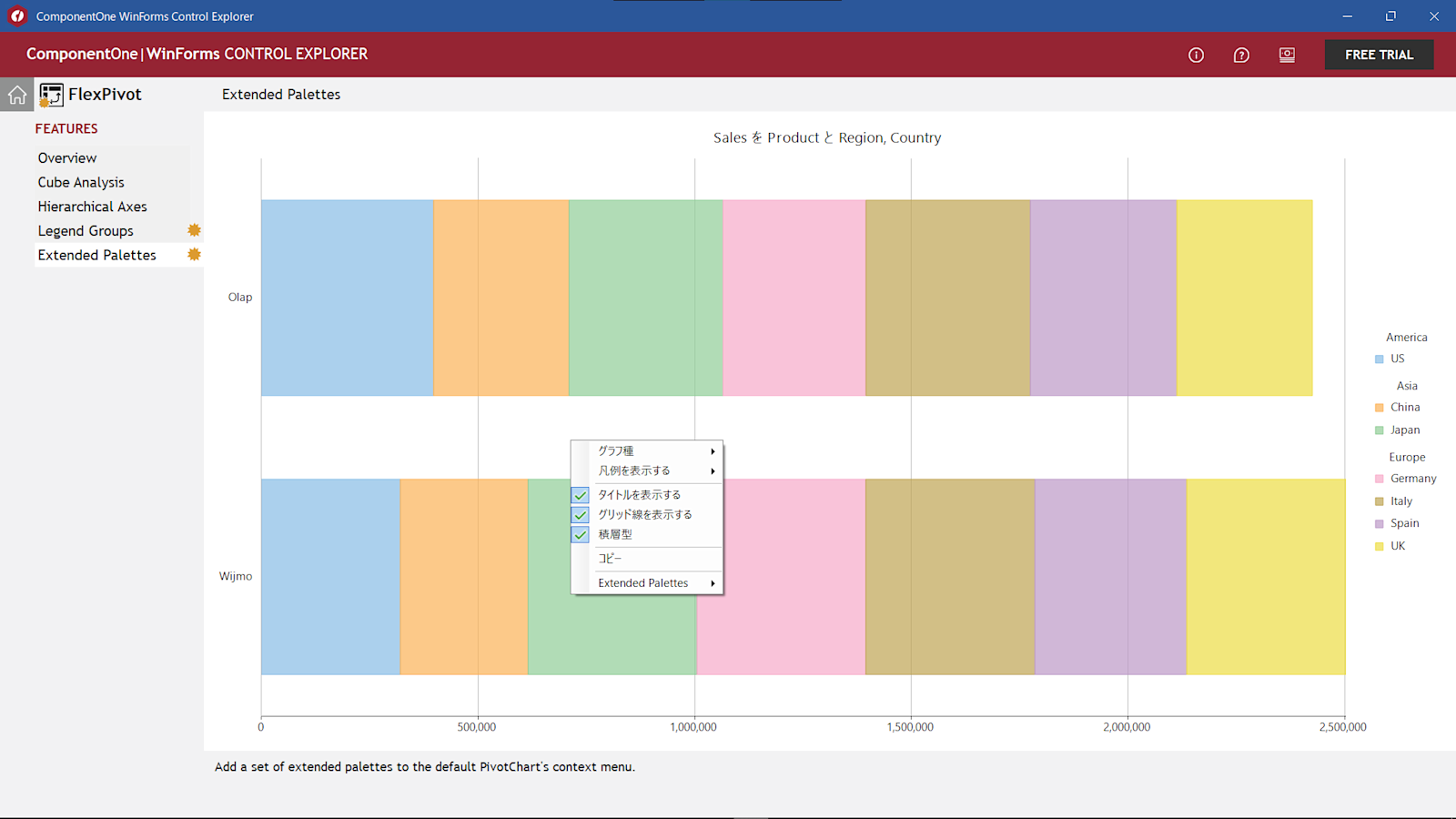Click the ComponentOne logo in the title bar
1456x819 pixels.
tap(17, 16)
